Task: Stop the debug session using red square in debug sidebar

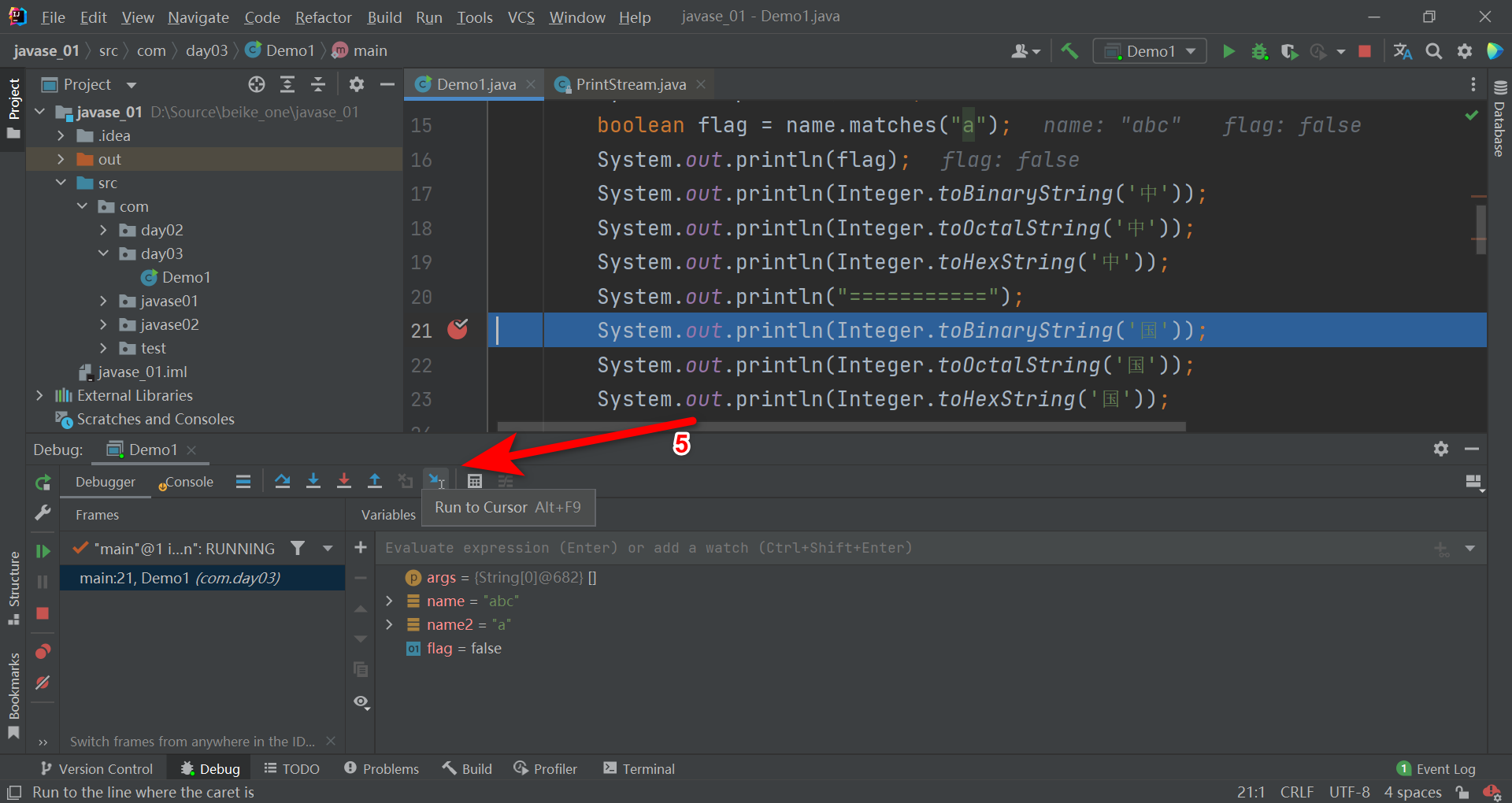Action: 43,613
